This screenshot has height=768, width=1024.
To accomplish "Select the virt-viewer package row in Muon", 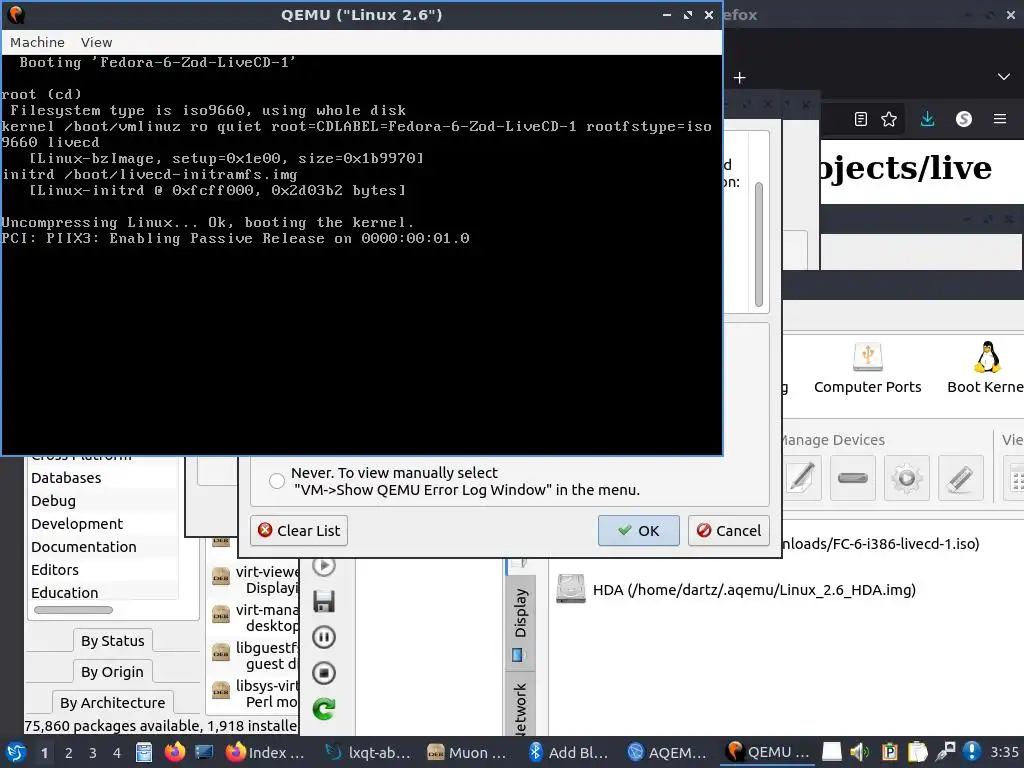I will [x=255, y=579].
